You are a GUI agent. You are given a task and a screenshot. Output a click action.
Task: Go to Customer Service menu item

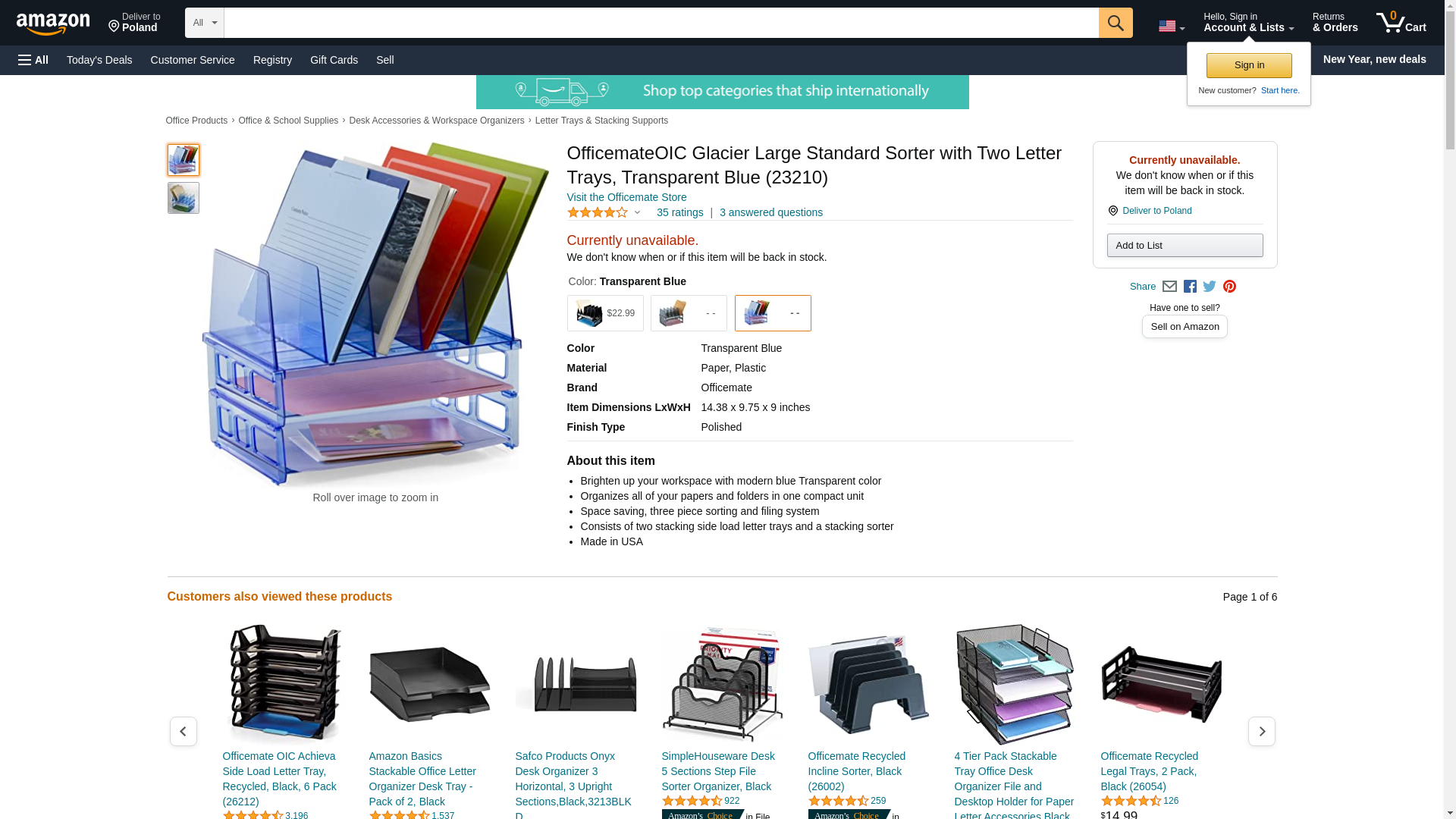[193, 60]
